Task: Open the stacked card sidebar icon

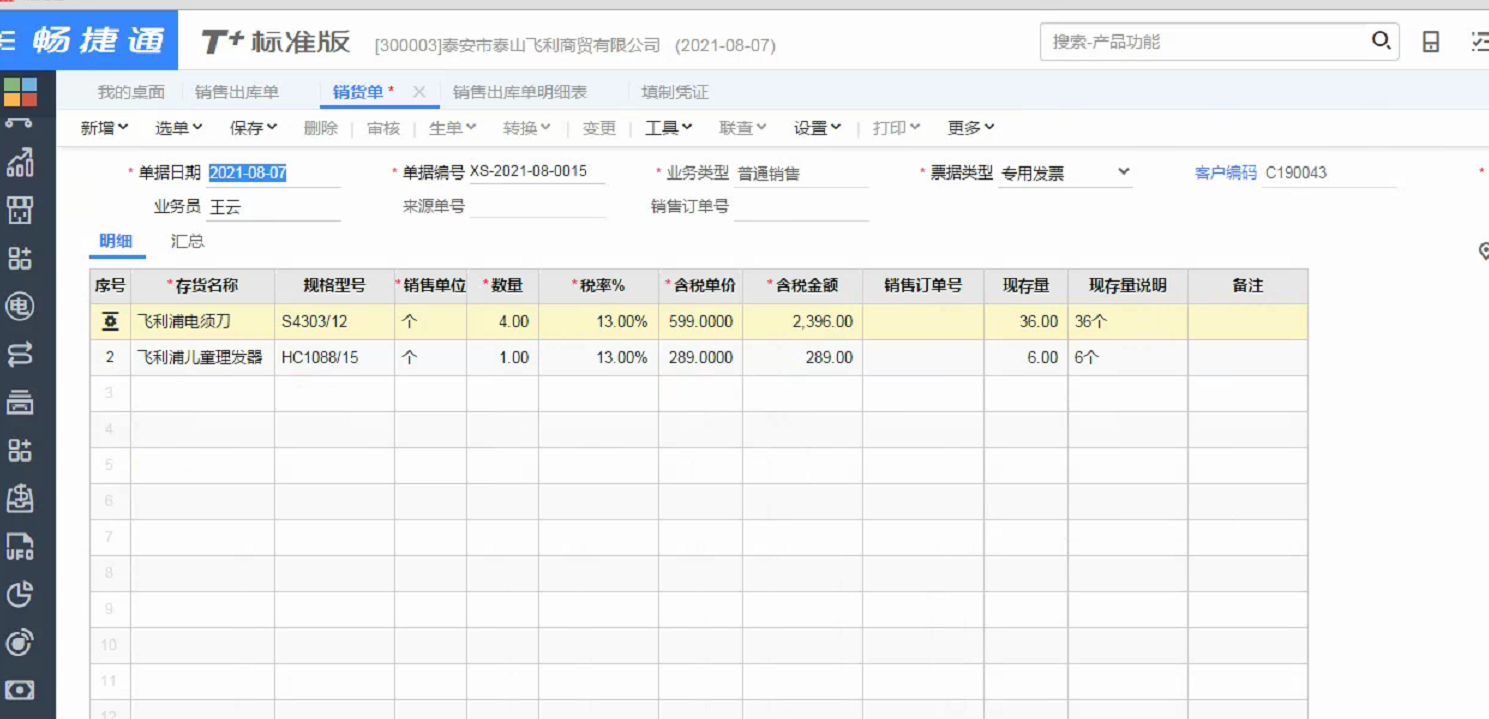Action: pos(20,402)
